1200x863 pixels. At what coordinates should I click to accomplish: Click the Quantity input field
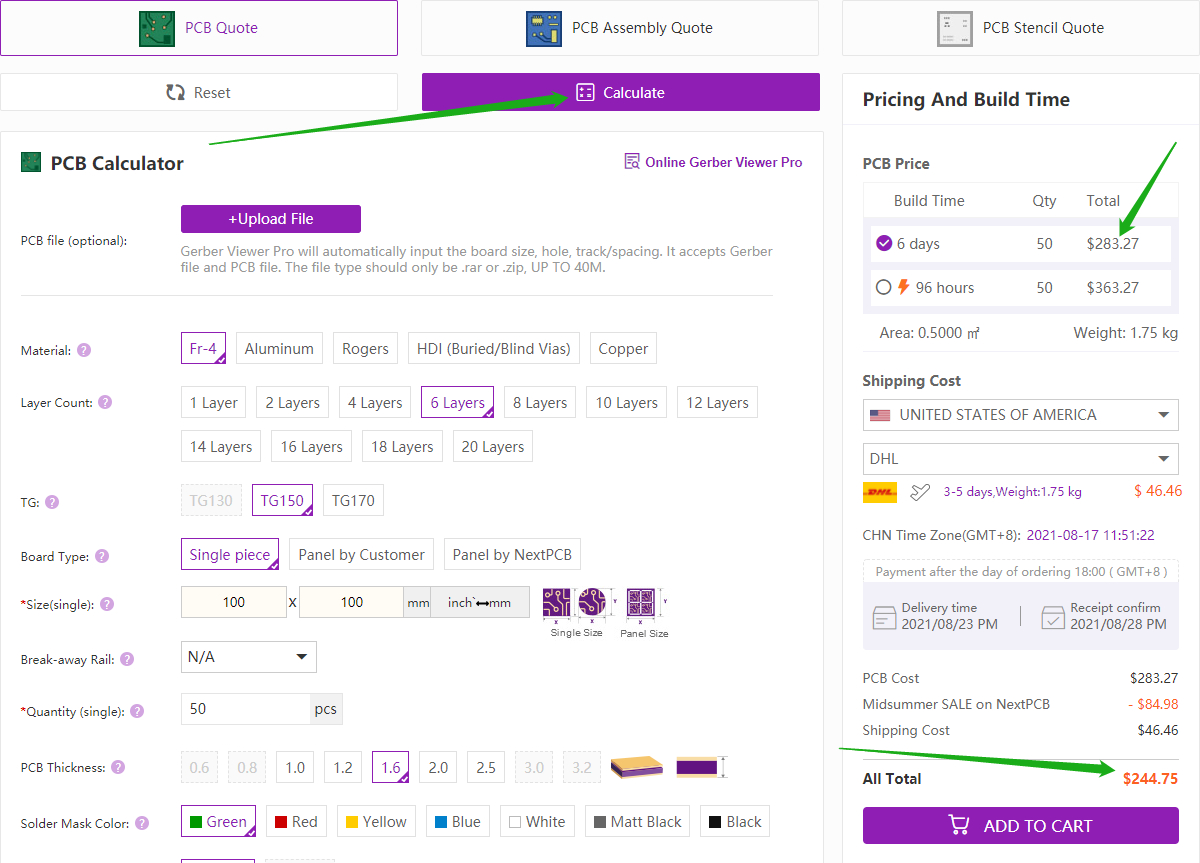coord(245,709)
